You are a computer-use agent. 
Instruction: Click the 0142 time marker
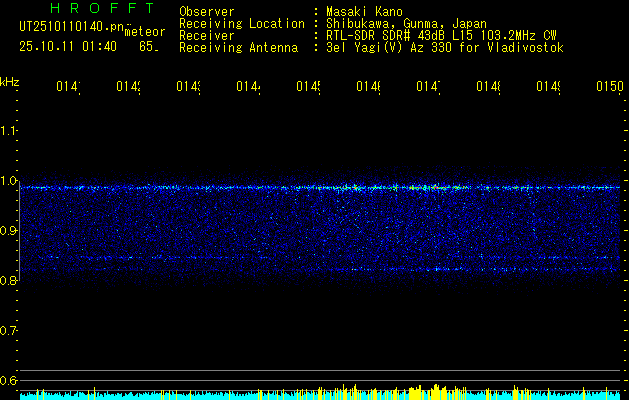pyautogui.click(x=128, y=87)
